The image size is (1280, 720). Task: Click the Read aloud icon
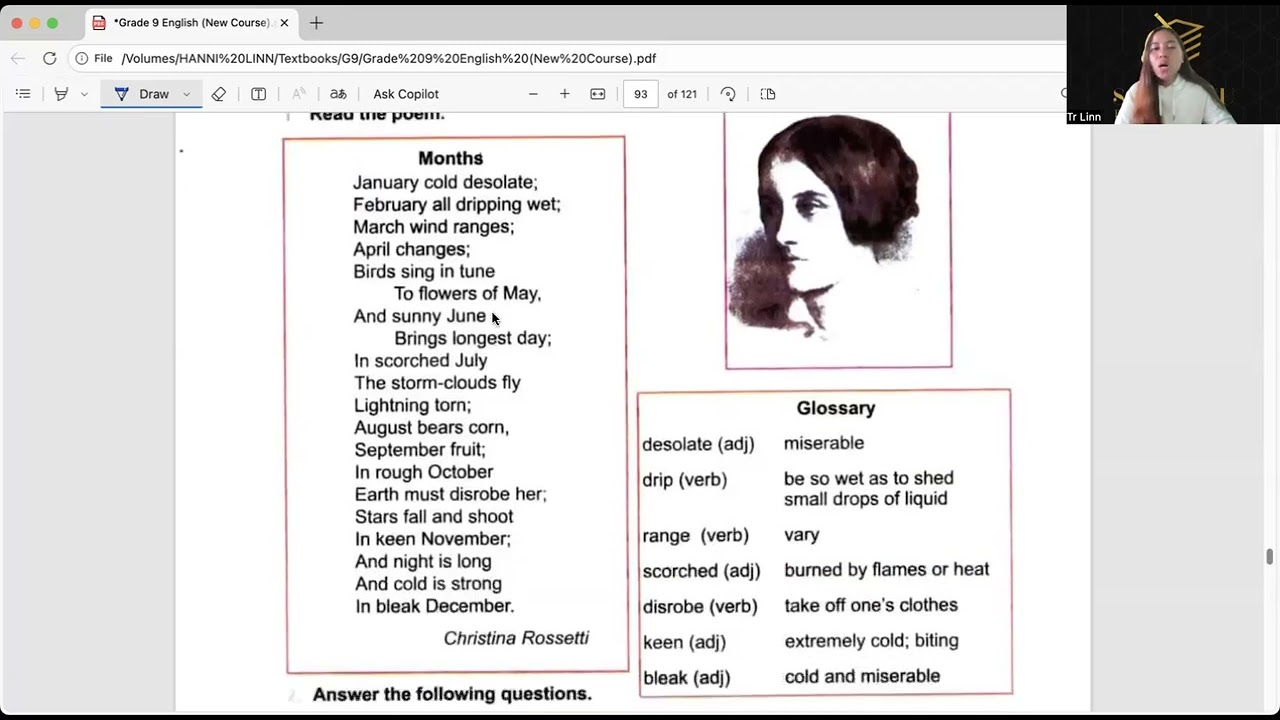(x=298, y=94)
